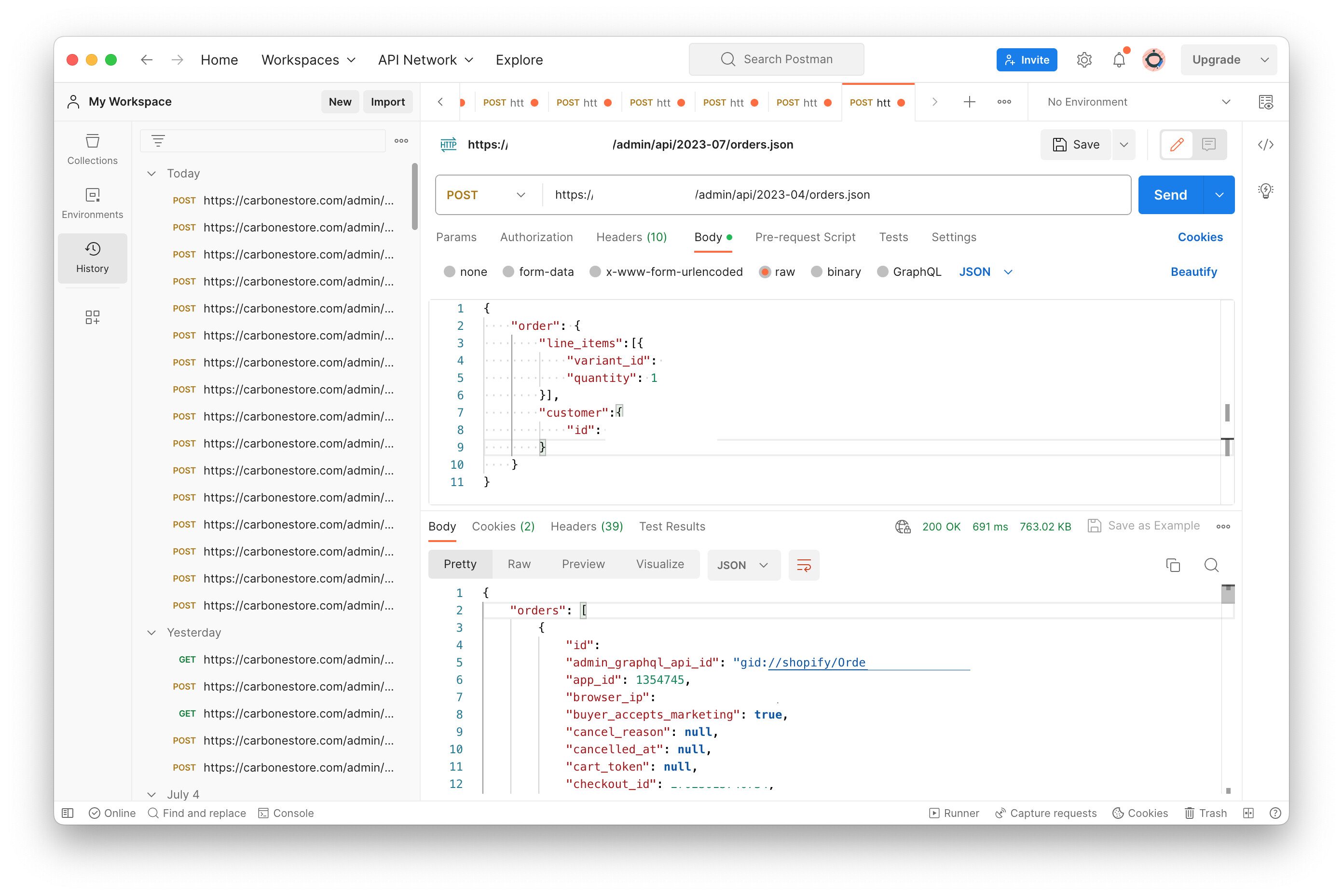The height and width of the screenshot is (896, 1343).
Task: Open the Raw response view tab
Action: [x=519, y=565]
